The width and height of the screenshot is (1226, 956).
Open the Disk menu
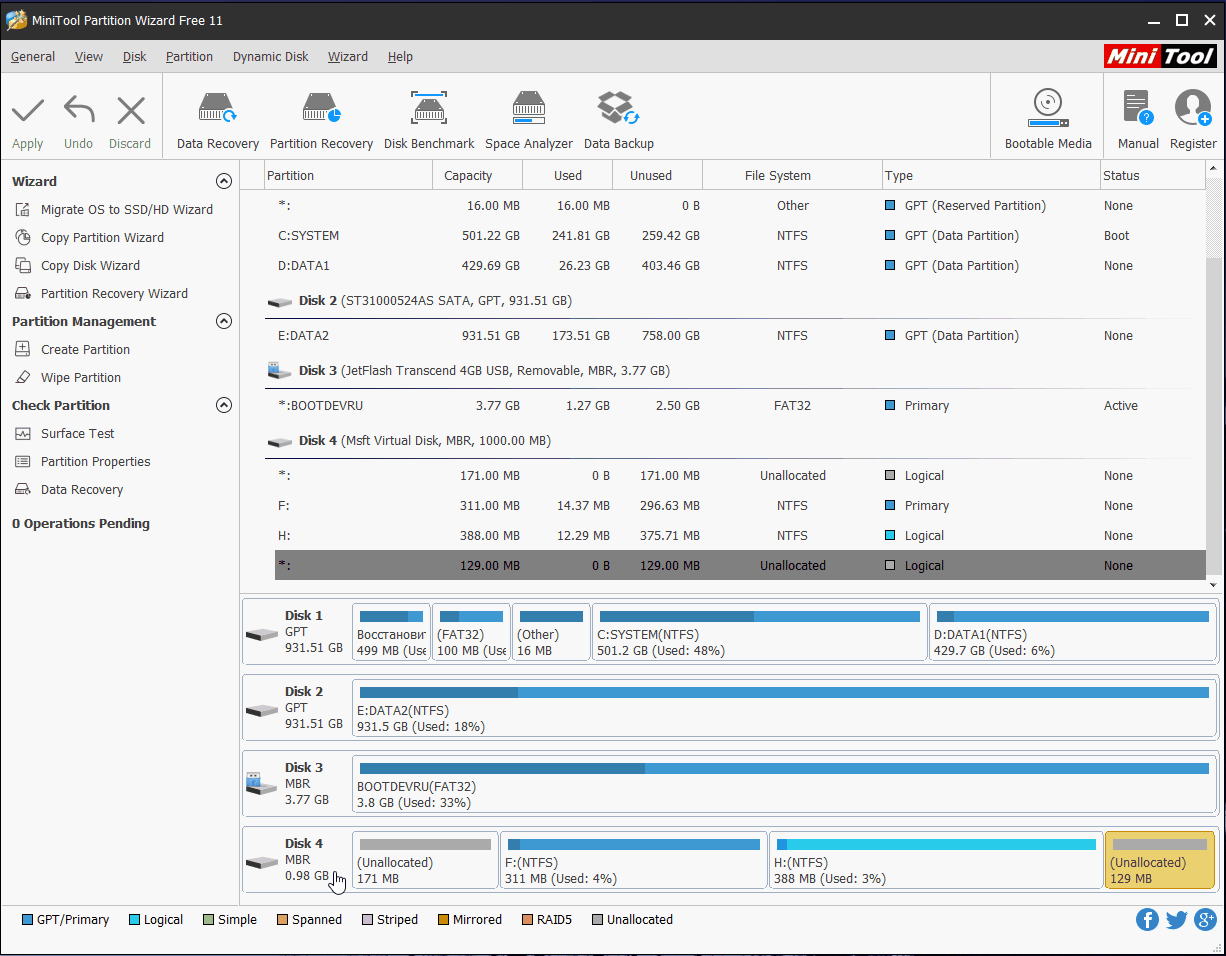tap(135, 57)
